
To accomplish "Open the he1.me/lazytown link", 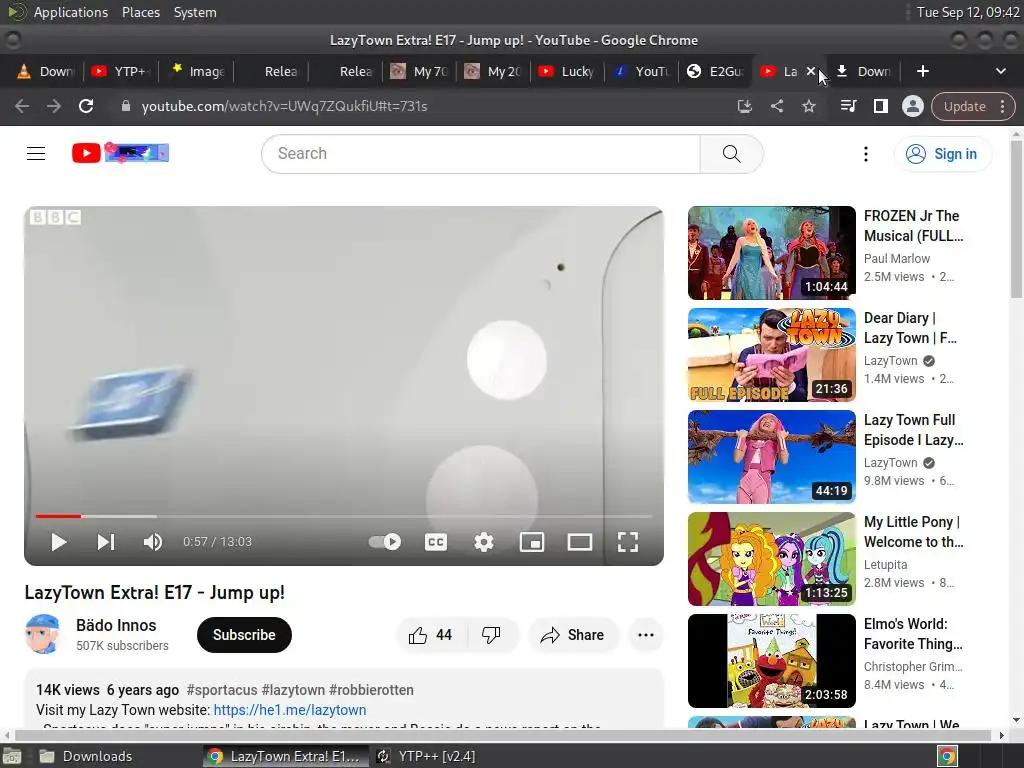I will (290, 710).
